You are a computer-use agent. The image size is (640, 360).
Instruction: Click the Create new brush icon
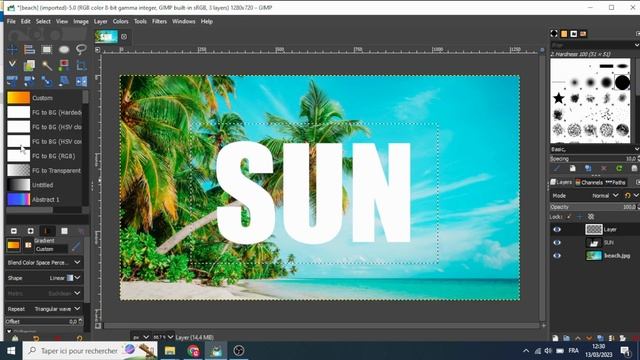(x=573, y=168)
